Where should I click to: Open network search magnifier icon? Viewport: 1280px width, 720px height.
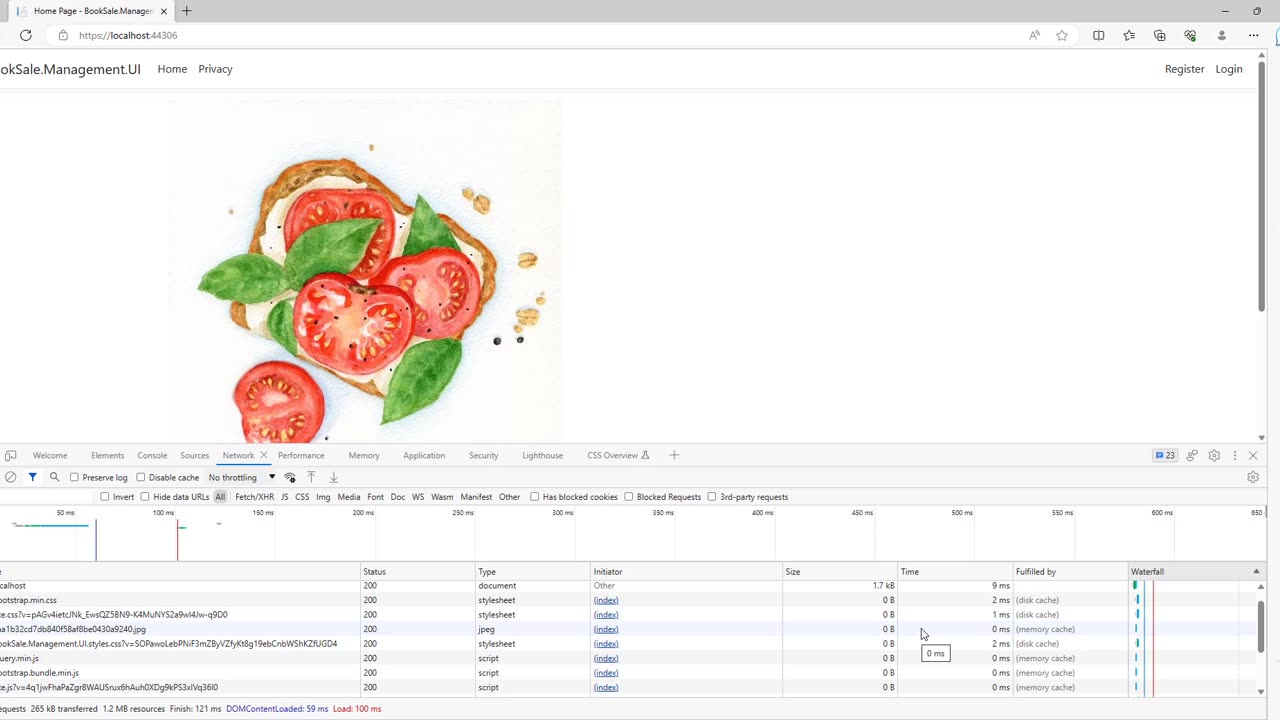point(54,477)
